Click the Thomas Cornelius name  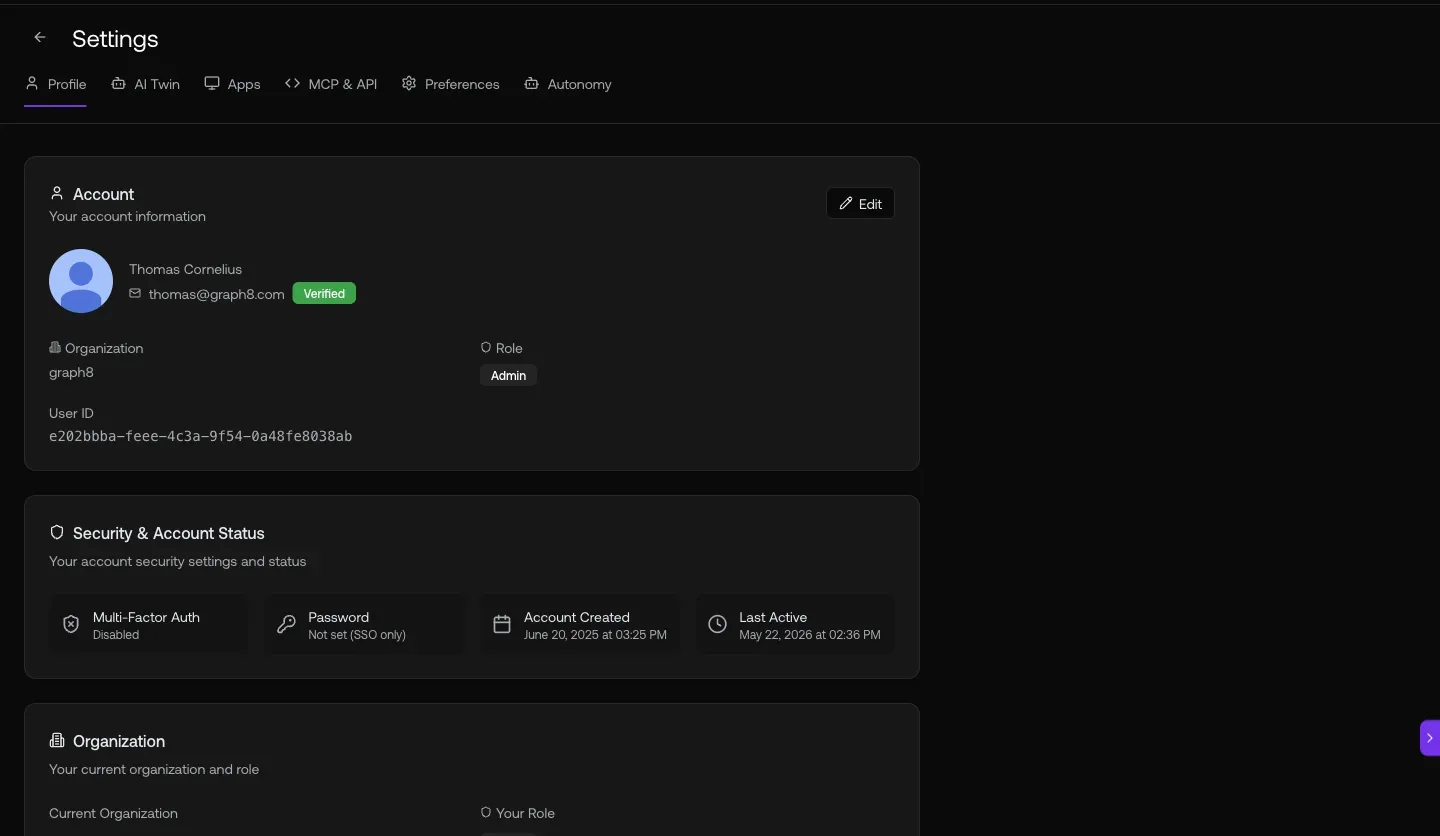coord(185,269)
